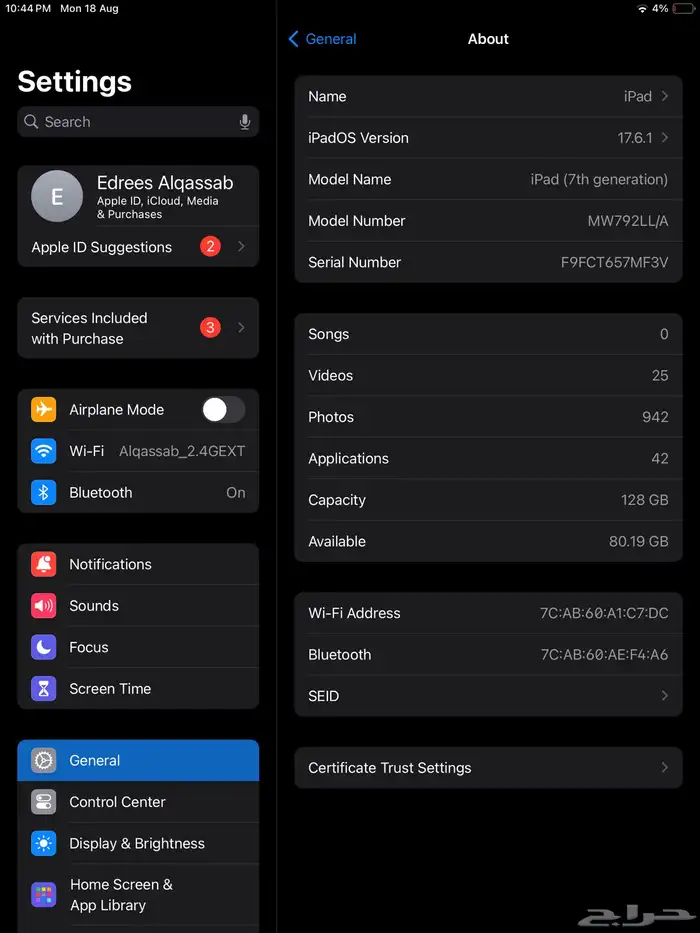Tap the Control Center icon
Screen dimensions: 700x933
click(43, 802)
